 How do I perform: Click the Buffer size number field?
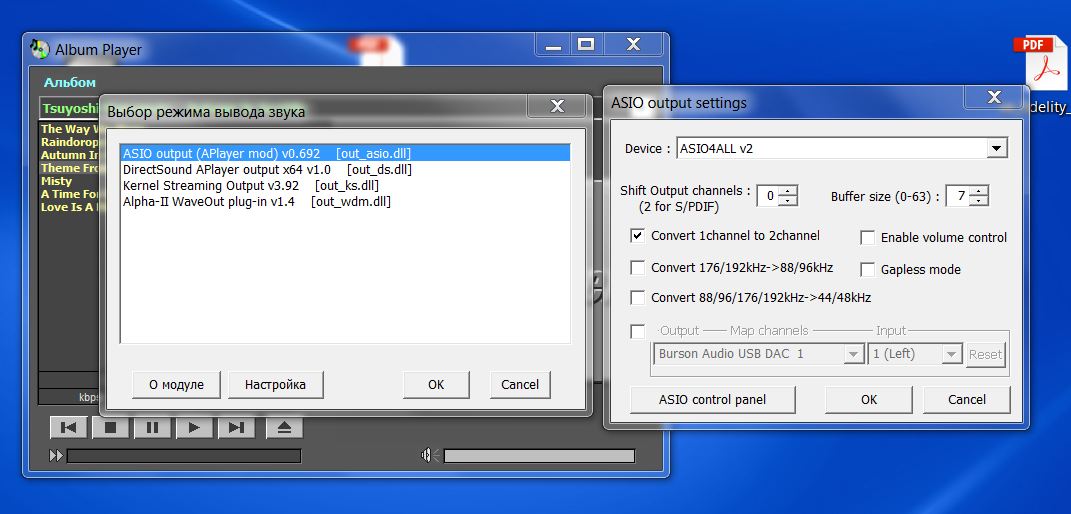click(959, 196)
